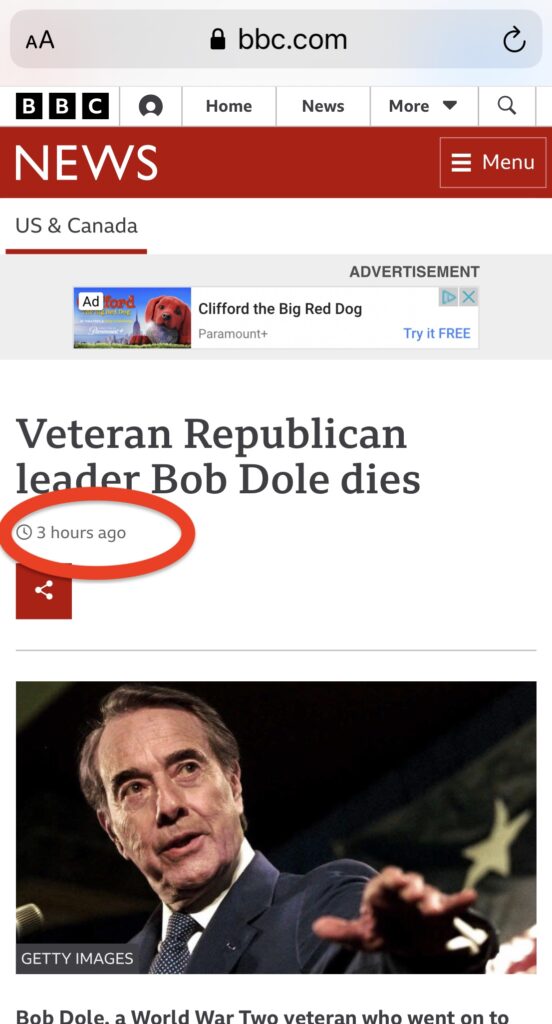Tap the NEWS banner heading
552x1024 pixels.
coord(86,162)
